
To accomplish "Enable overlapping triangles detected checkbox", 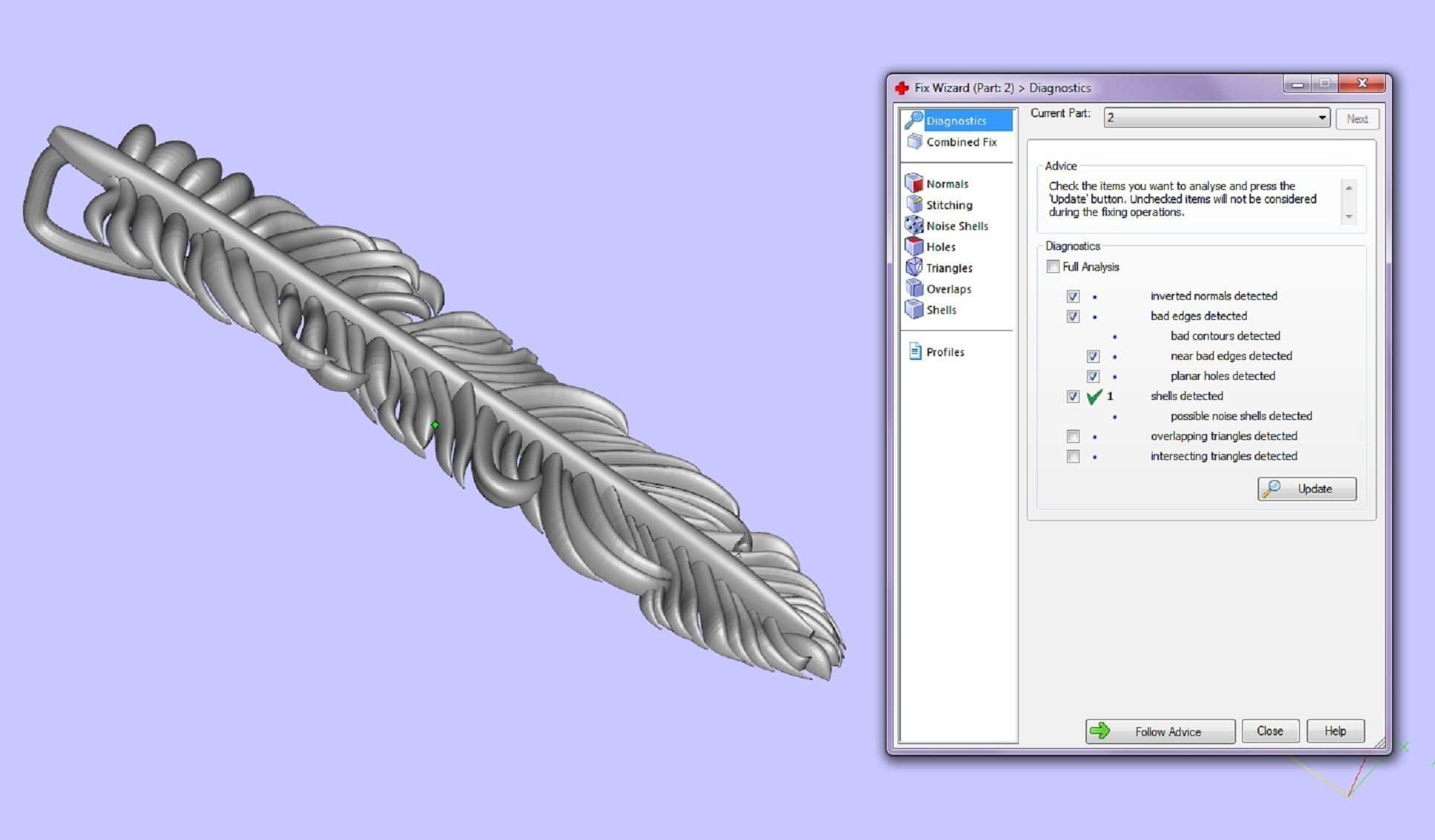I will tap(1073, 436).
